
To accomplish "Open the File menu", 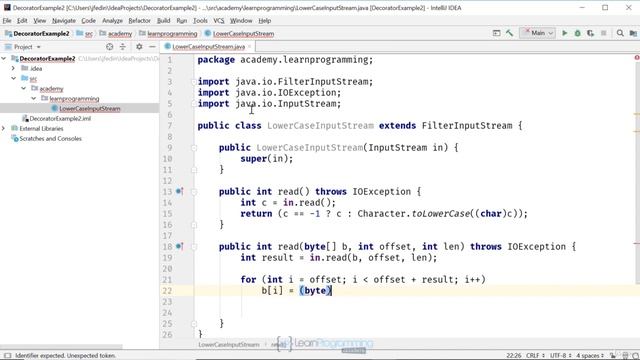I will [x=7, y=20].
